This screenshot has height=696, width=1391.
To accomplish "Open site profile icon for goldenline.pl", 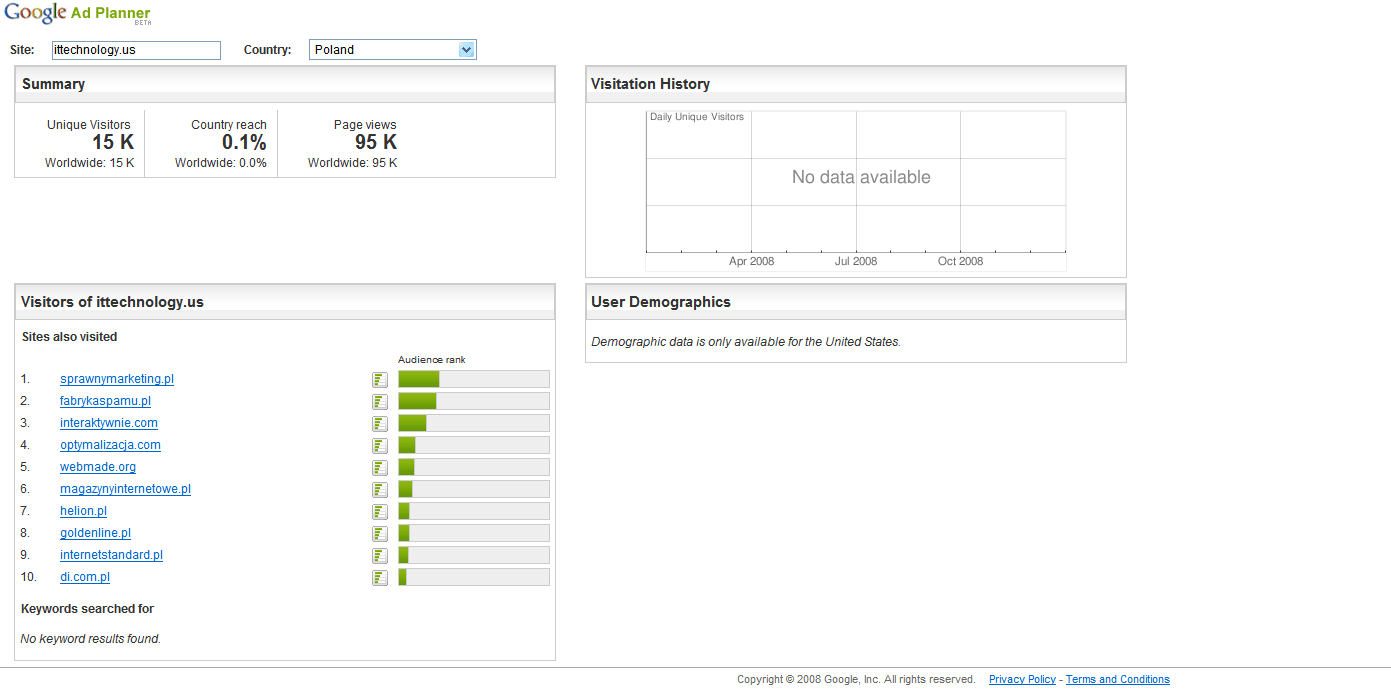I will (380, 533).
